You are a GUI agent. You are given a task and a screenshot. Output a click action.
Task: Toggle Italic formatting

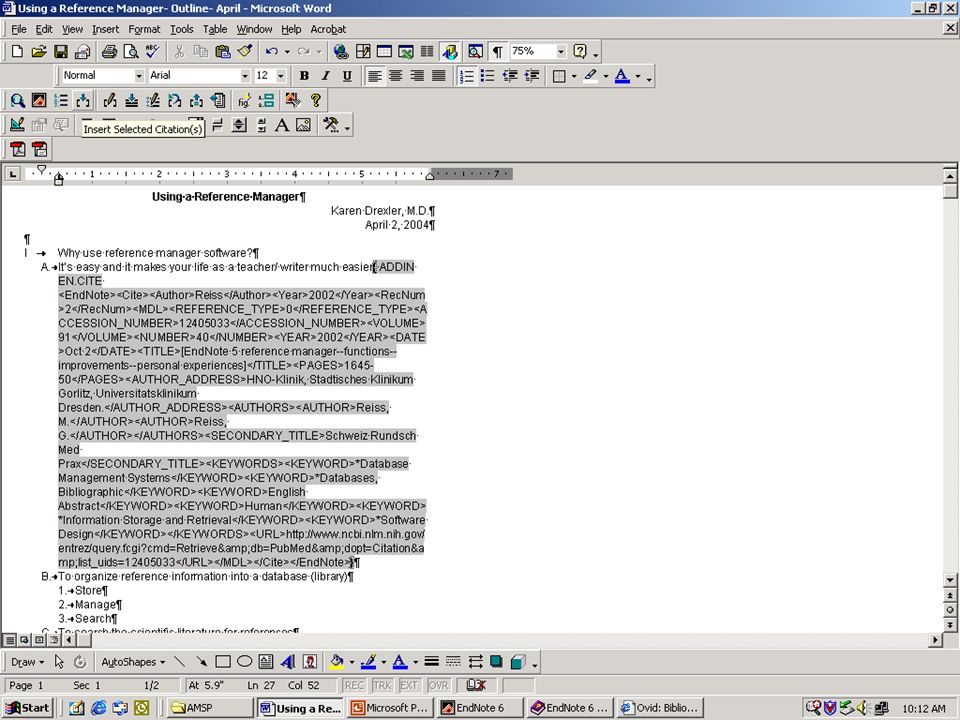pos(325,76)
